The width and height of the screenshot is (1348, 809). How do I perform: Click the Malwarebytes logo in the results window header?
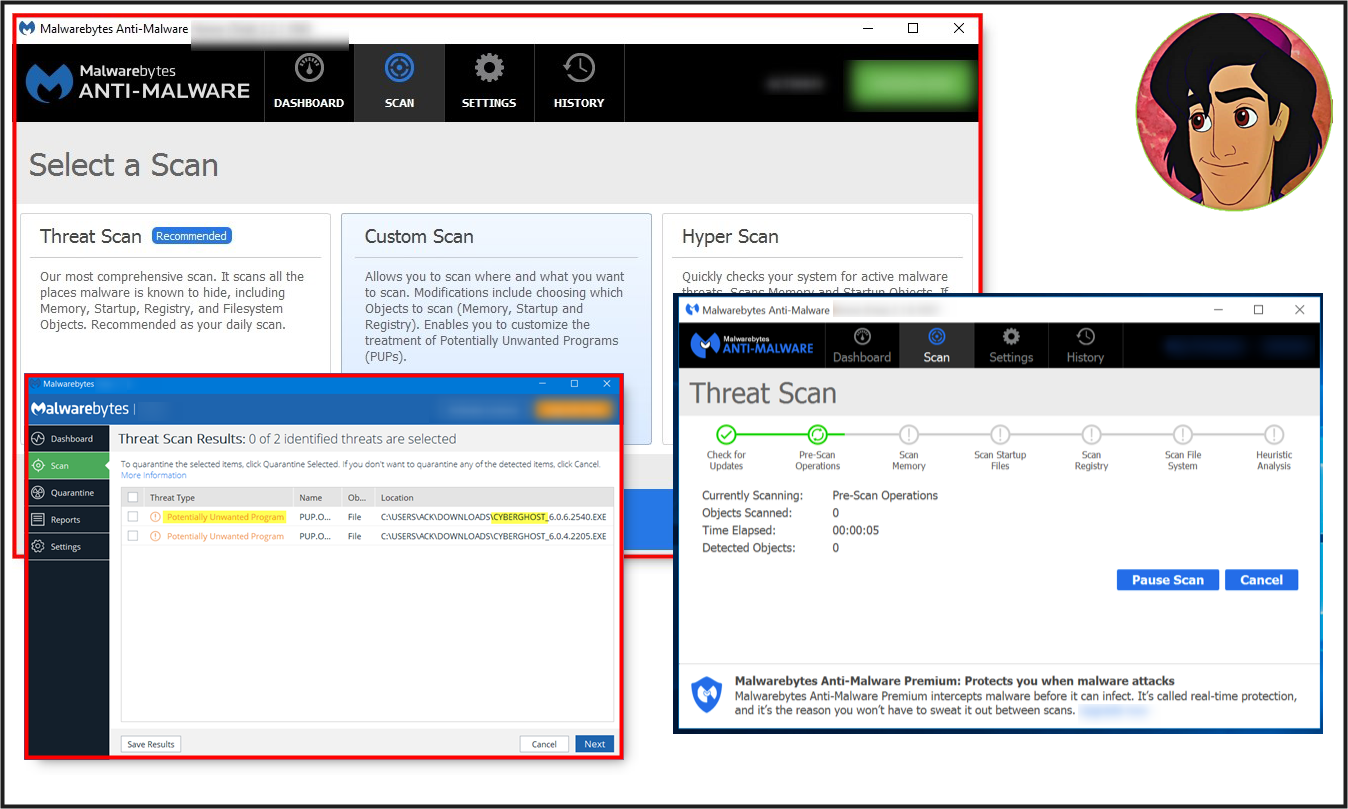pos(80,409)
